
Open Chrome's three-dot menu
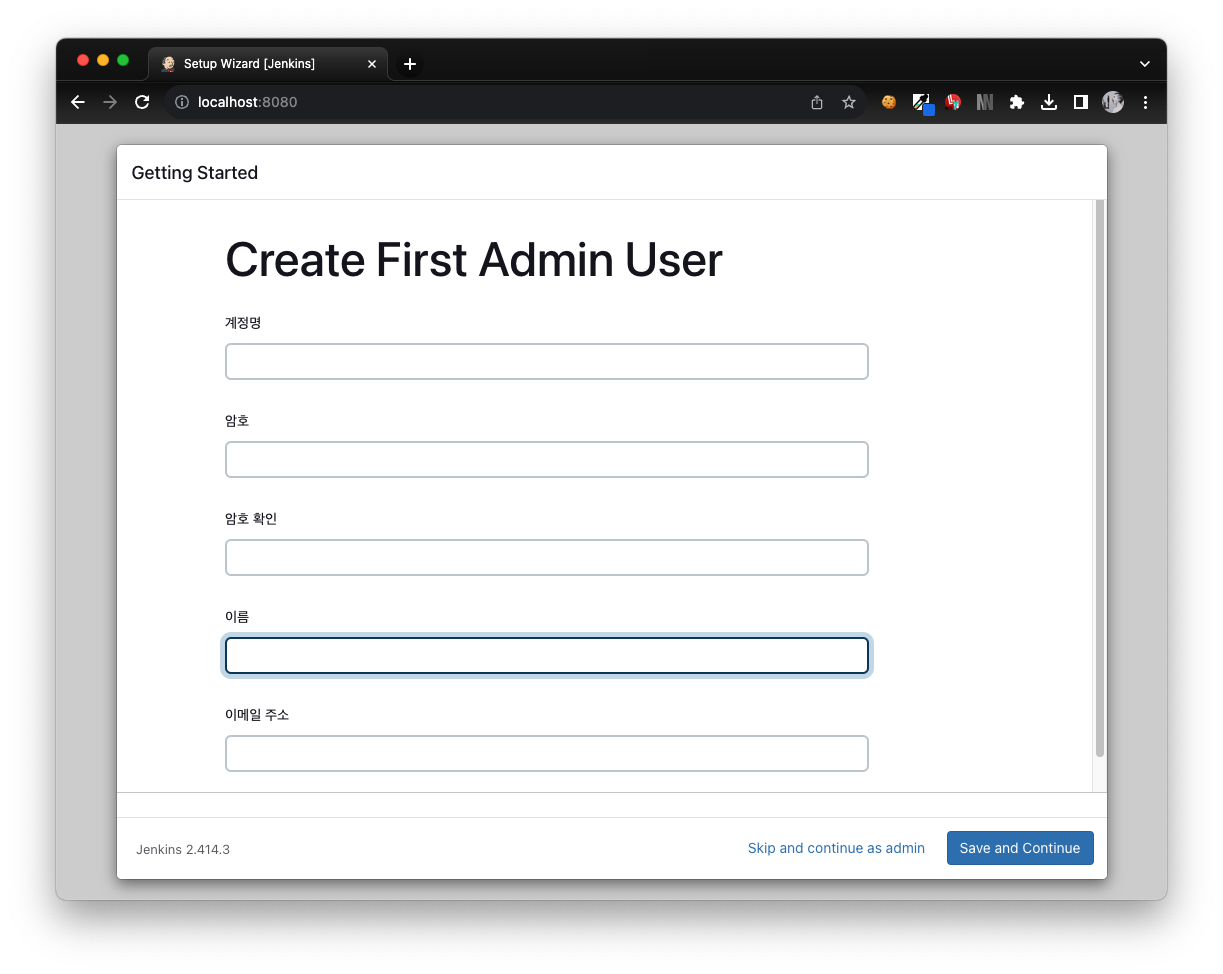pyautogui.click(x=1145, y=102)
